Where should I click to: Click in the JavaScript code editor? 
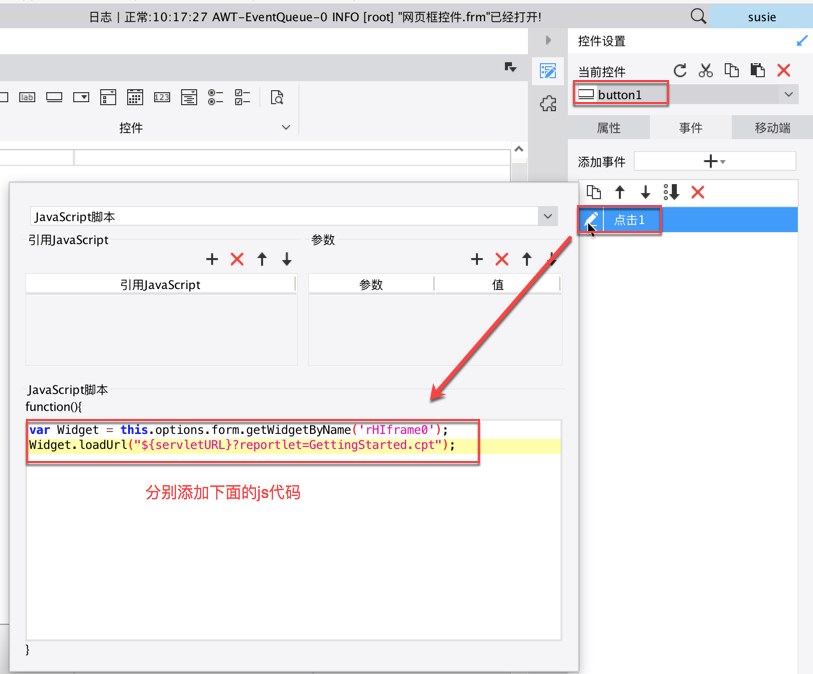[293, 530]
